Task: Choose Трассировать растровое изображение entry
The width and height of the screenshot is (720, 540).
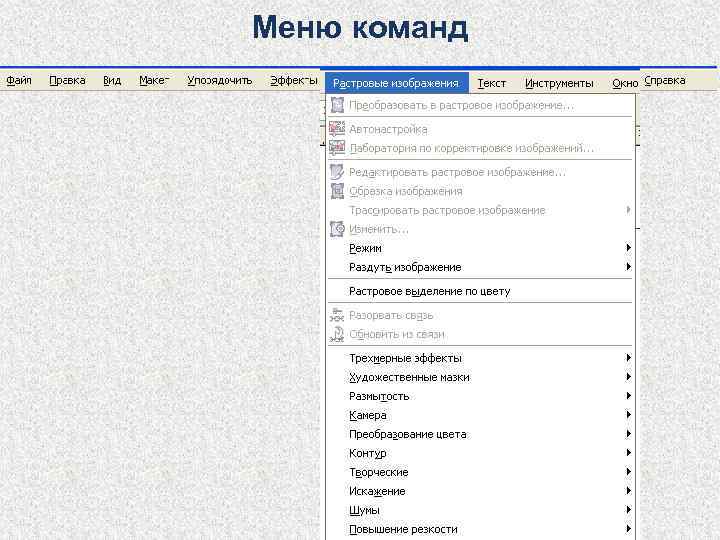Action: pyautogui.click(x=480, y=210)
